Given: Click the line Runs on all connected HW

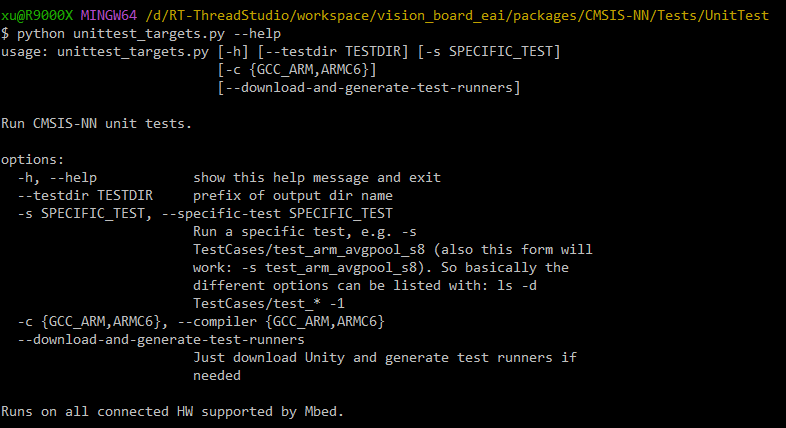Looking at the screenshot, I should 172,411.
